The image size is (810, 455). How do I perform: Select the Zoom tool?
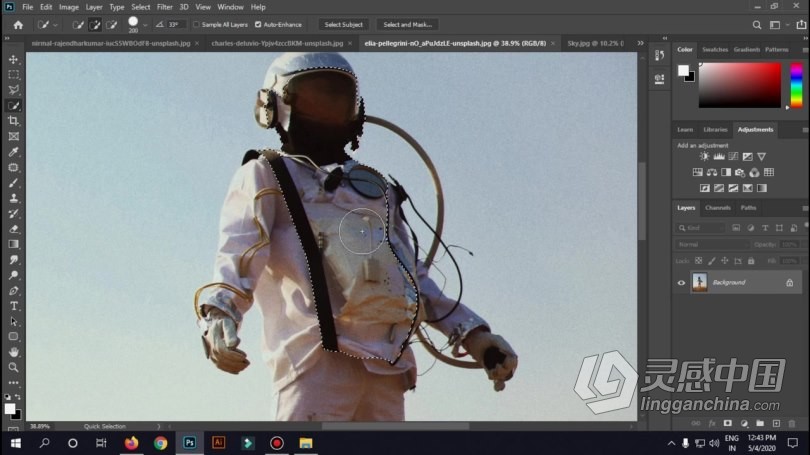14,368
